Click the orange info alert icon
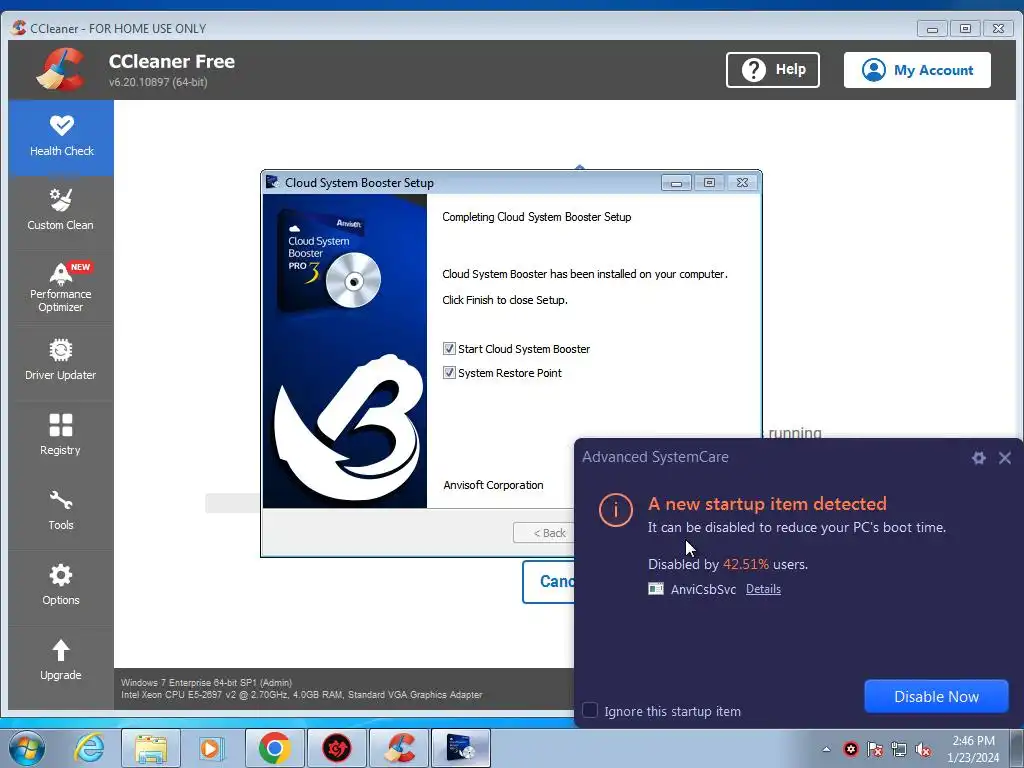1024x768 pixels. pyautogui.click(x=615, y=509)
